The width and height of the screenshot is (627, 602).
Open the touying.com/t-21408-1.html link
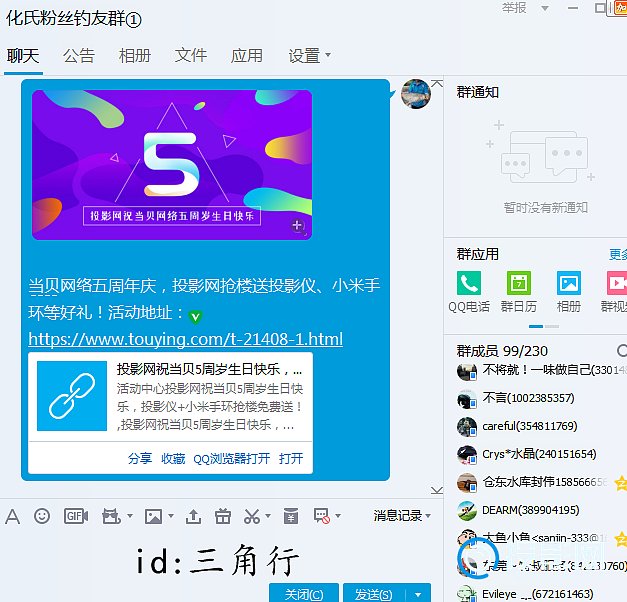point(186,339)
